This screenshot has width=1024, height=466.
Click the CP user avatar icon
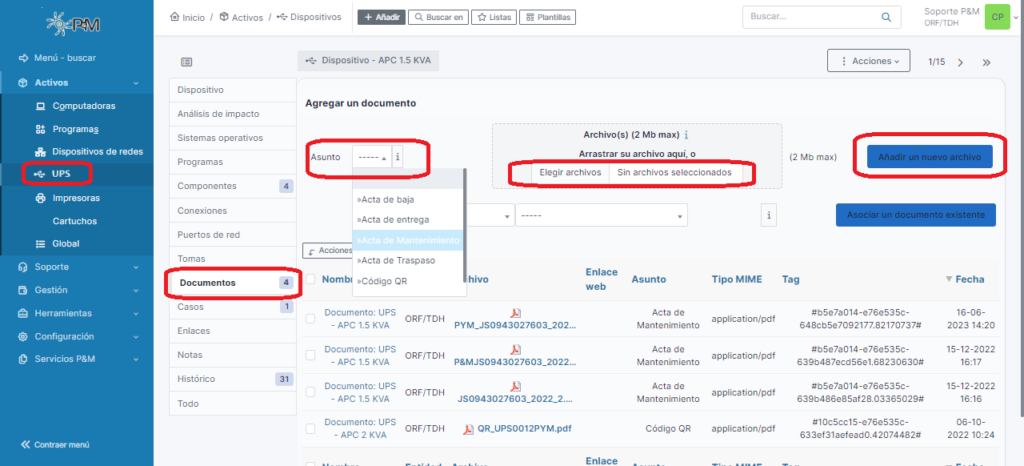pyautogui.click(x=995, y=17)
